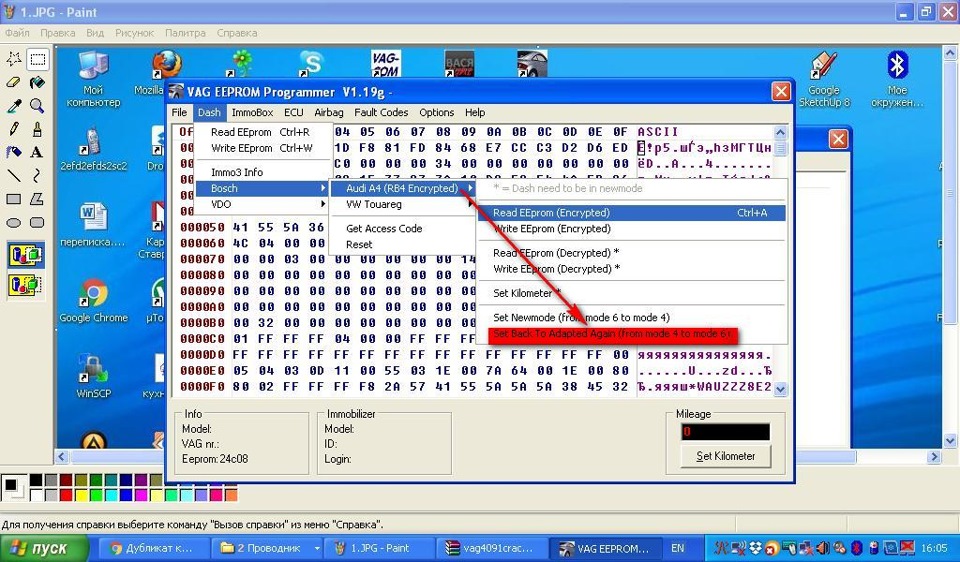The height and width of the screenshot is (562, 960).
Task: Select the Ellipse shape tool
Action: pos(13,222)
